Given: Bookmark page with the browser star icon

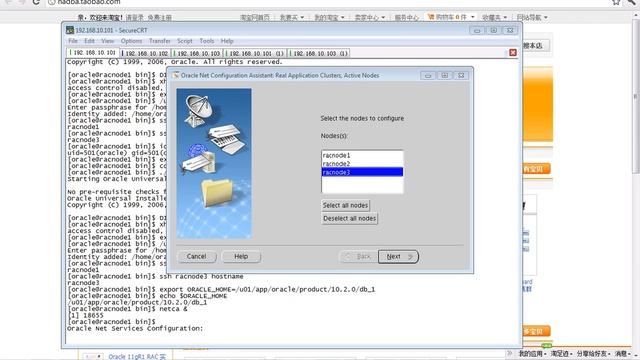Looking at the screenshot, I should click(x=616, y=2).
